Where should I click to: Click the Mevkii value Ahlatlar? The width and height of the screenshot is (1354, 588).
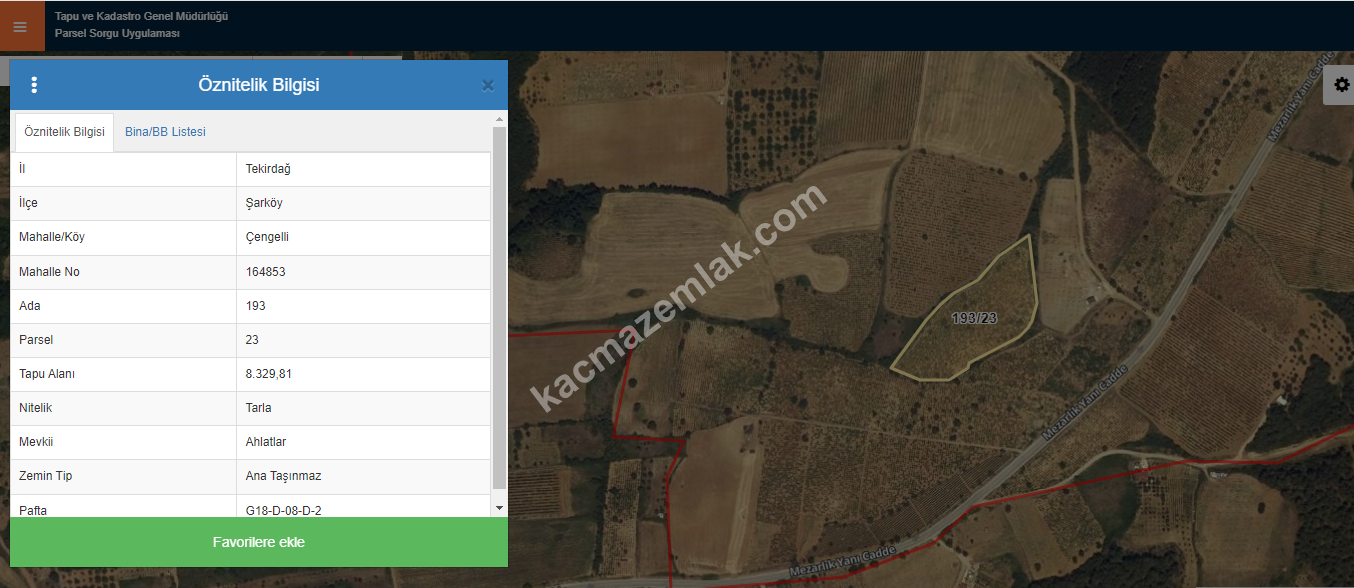(266, 442)
